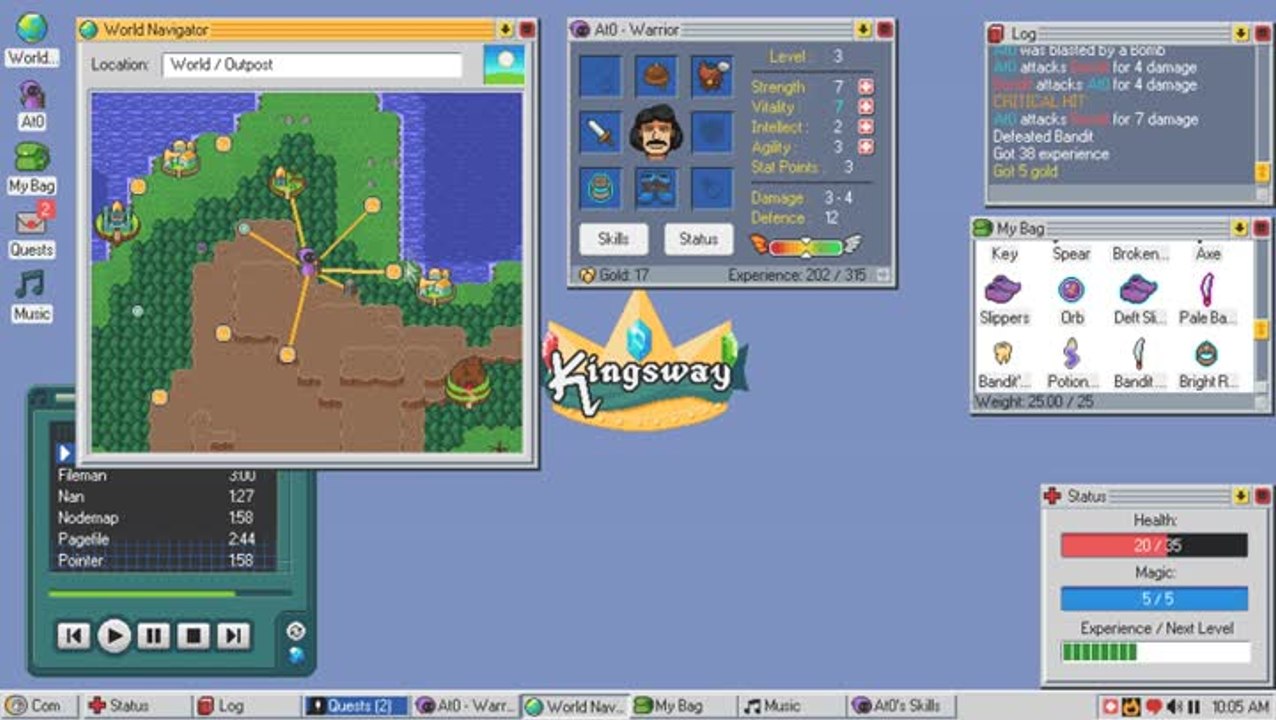Click the warrior character portrait

click(656, 132)
